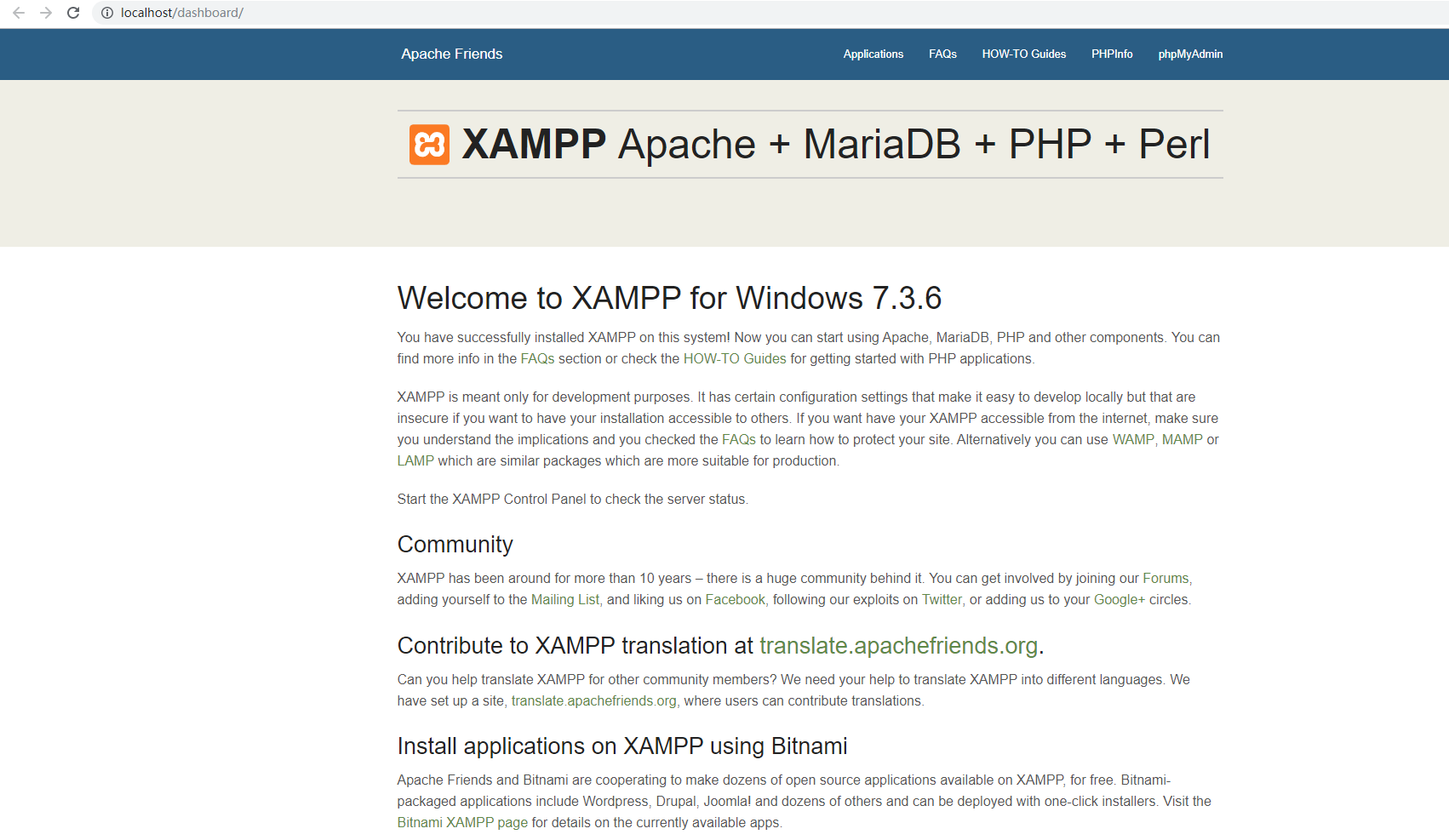Open phpMyAdmin from the navigation bar
This screenshot has width=1449, height=840.
point(1190,54)
